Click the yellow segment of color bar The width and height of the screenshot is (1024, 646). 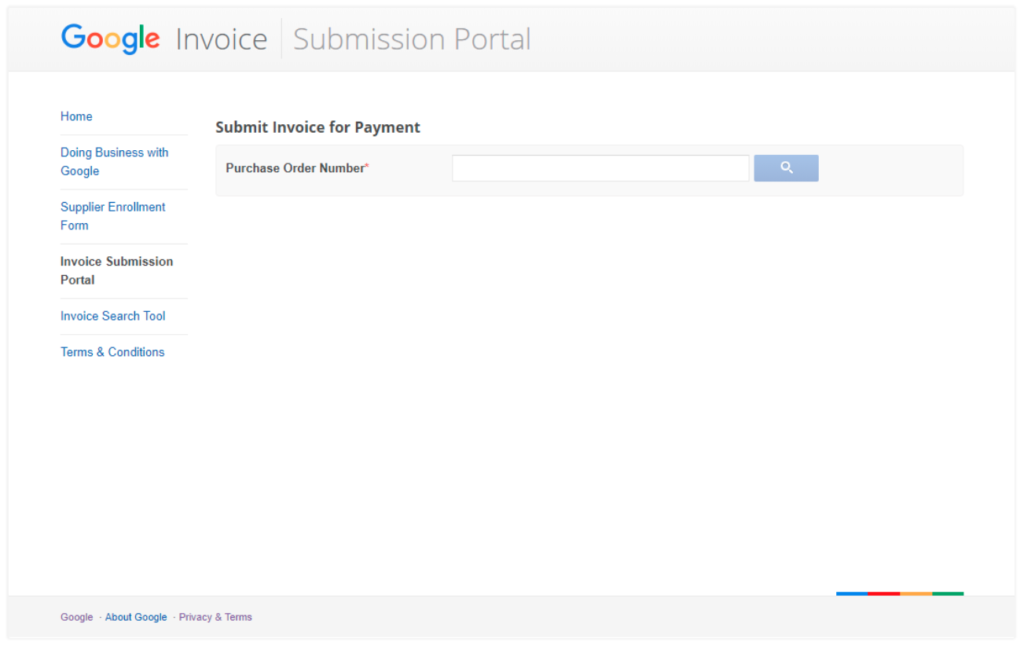coord(916,593)
